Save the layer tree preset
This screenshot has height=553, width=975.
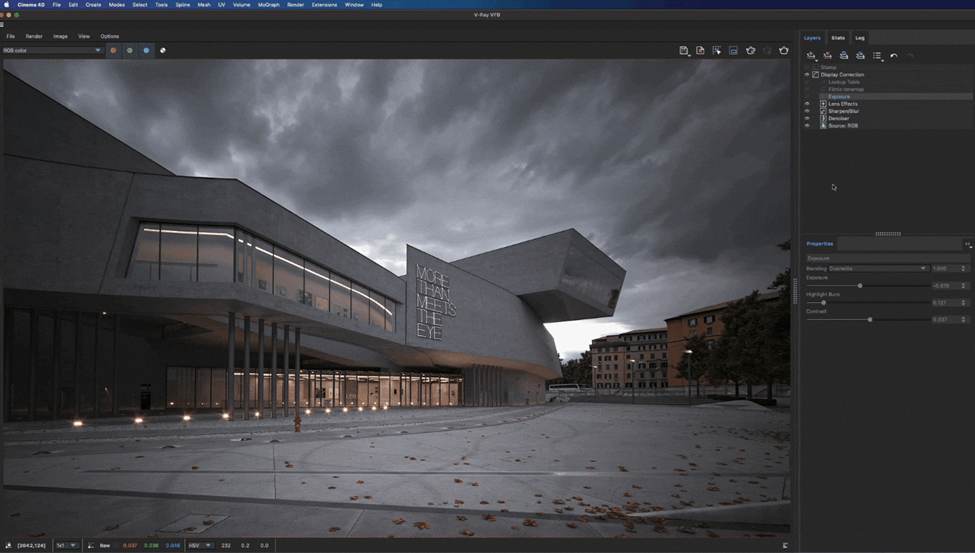click(x=844, y=55)
